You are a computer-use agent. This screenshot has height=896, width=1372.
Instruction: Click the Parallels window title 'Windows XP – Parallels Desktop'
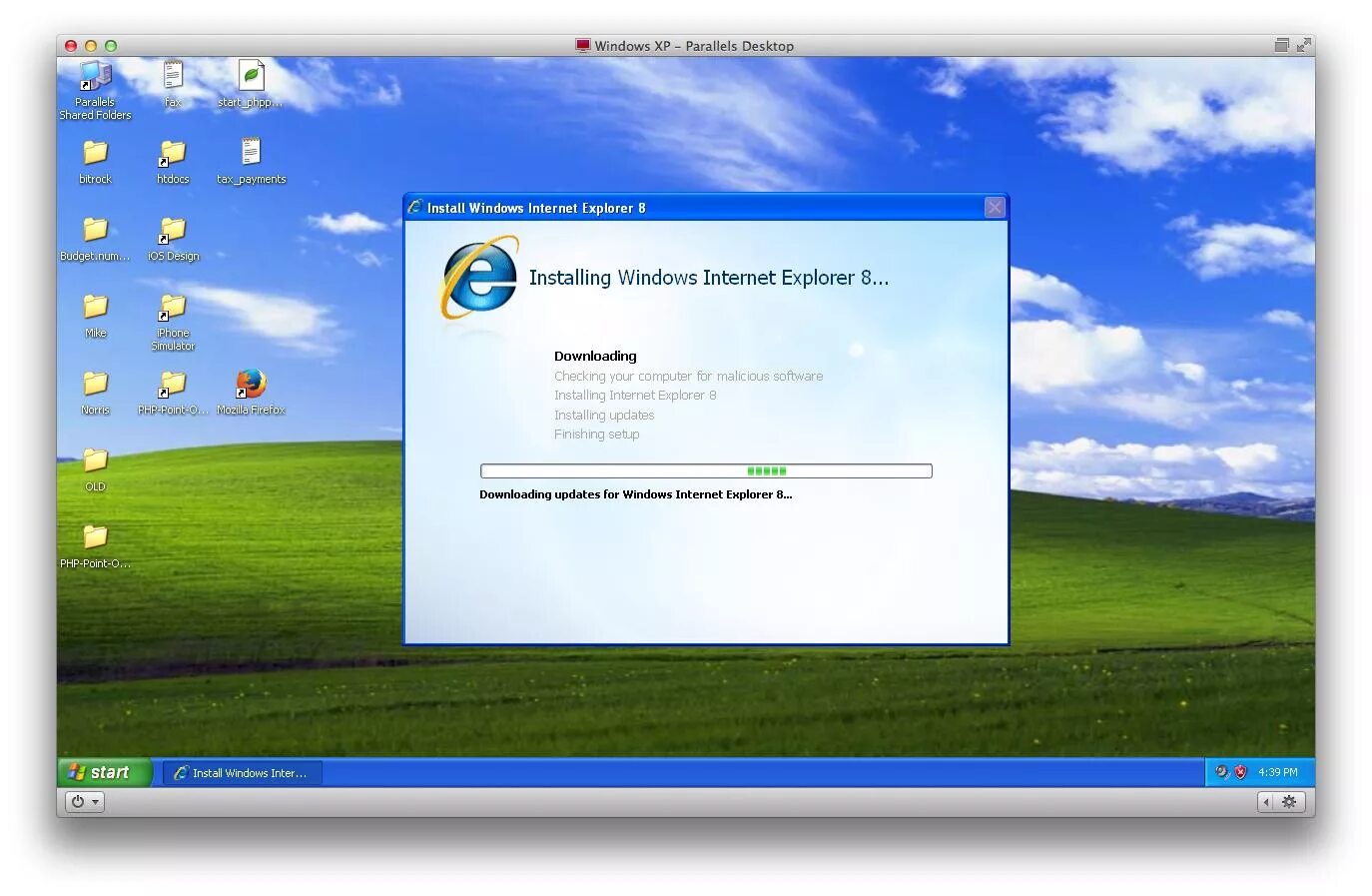click(x=694, y=46)
